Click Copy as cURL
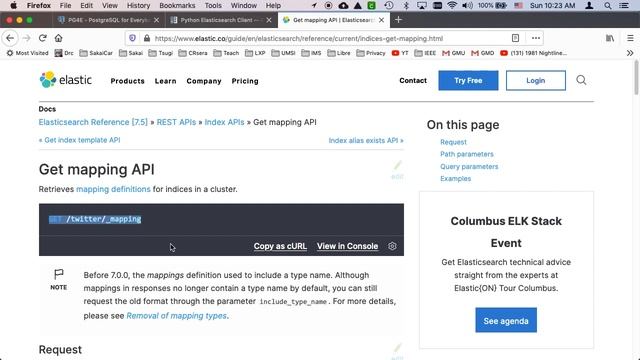This screenshot has height=360, width=640. coord(280,246)
